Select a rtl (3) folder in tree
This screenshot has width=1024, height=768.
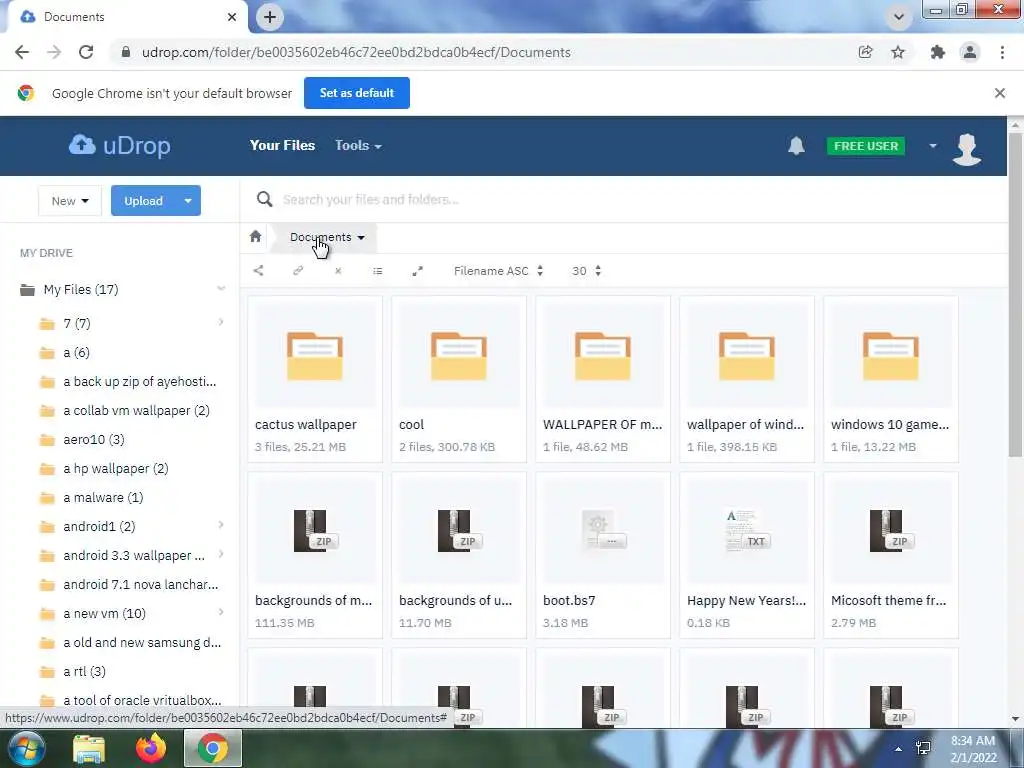(x=84, y=671)
